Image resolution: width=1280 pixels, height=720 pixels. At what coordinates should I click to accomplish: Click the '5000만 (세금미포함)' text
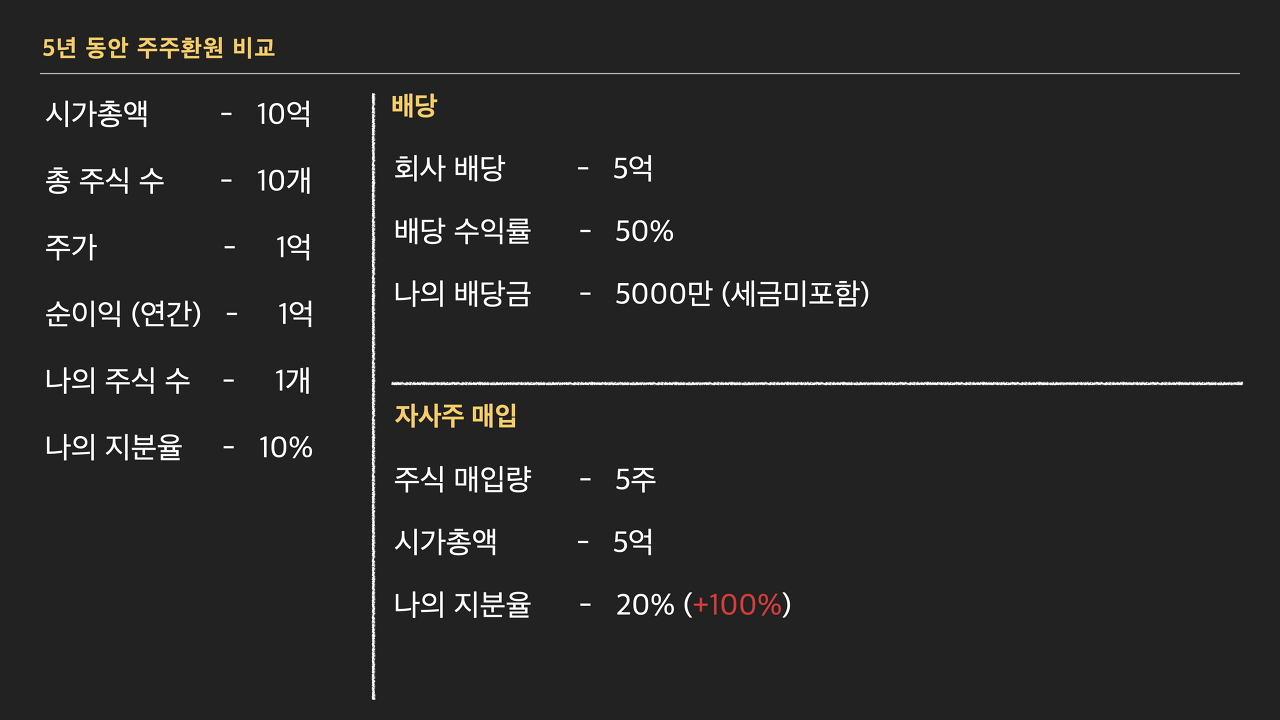pyautogui.click(x=742, y=295)
